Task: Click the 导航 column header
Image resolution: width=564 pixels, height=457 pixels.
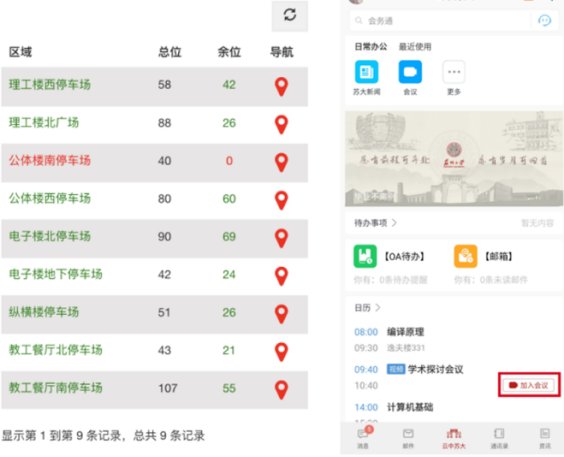Action: coord(282,52)
